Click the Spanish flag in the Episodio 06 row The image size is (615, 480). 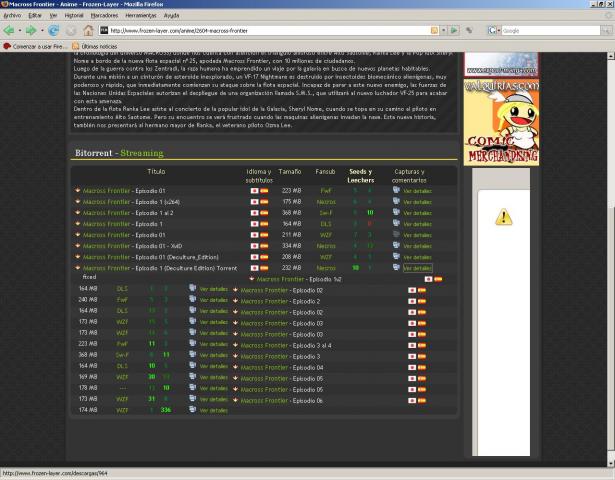(422, 401)
